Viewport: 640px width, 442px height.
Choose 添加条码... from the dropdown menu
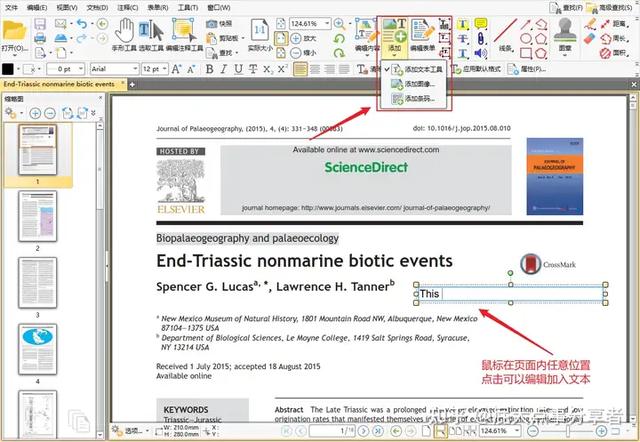[x=414, y=98]
